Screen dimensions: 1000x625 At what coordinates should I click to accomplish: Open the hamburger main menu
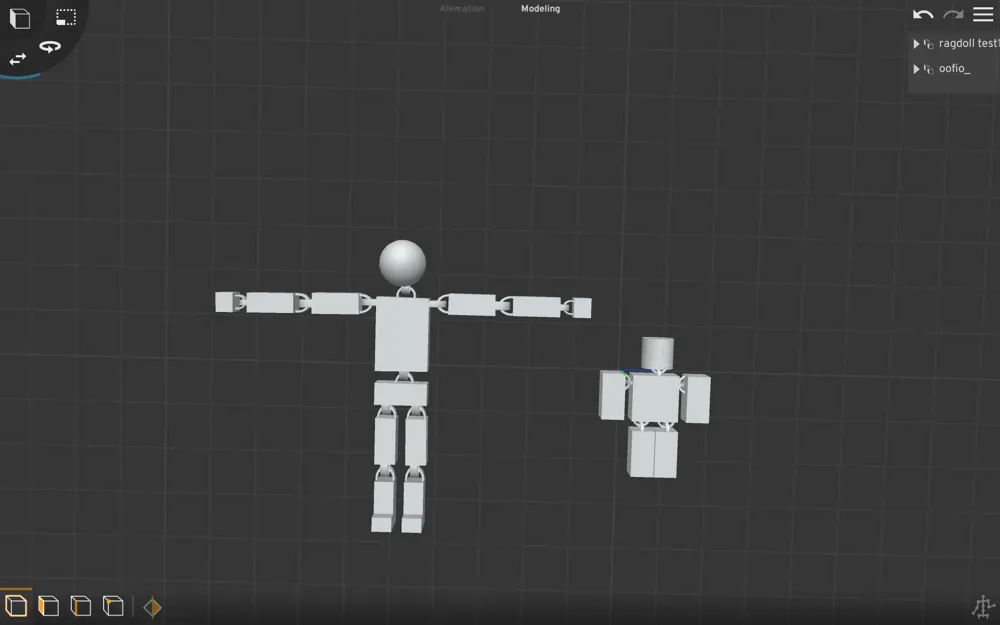tap(983, 14)
